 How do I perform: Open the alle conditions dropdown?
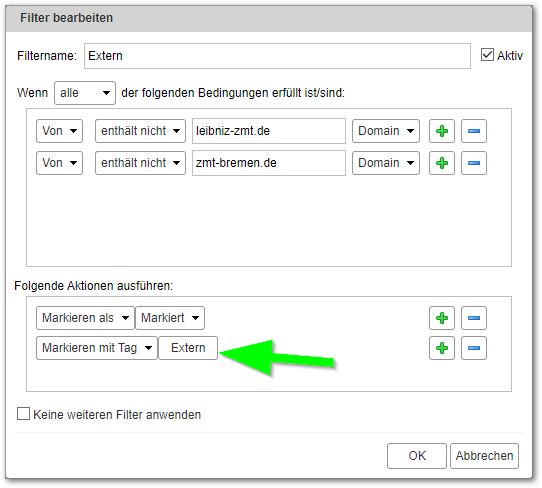tap(85, 93)
